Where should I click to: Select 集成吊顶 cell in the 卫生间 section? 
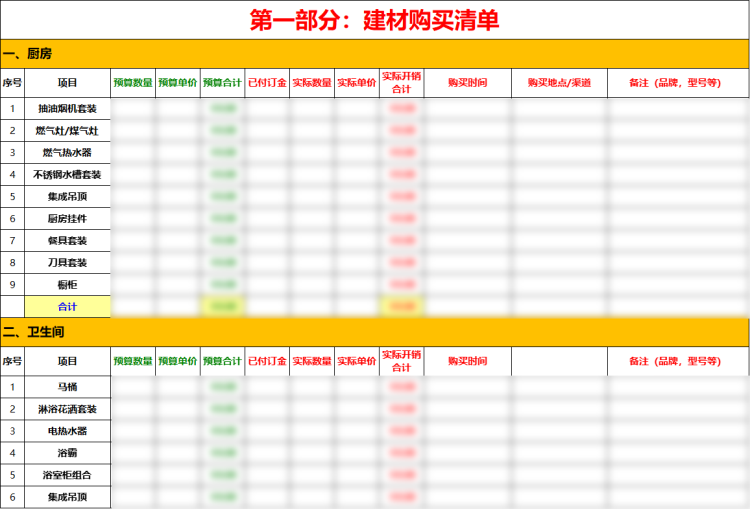pos(67,496)
